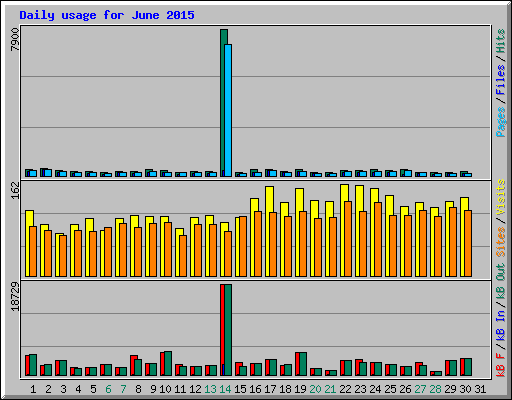The height and width of the screenshot is (400, 512).
Task: Click the 'Daily usage for June 2015' title
Action: coord(107,15)
